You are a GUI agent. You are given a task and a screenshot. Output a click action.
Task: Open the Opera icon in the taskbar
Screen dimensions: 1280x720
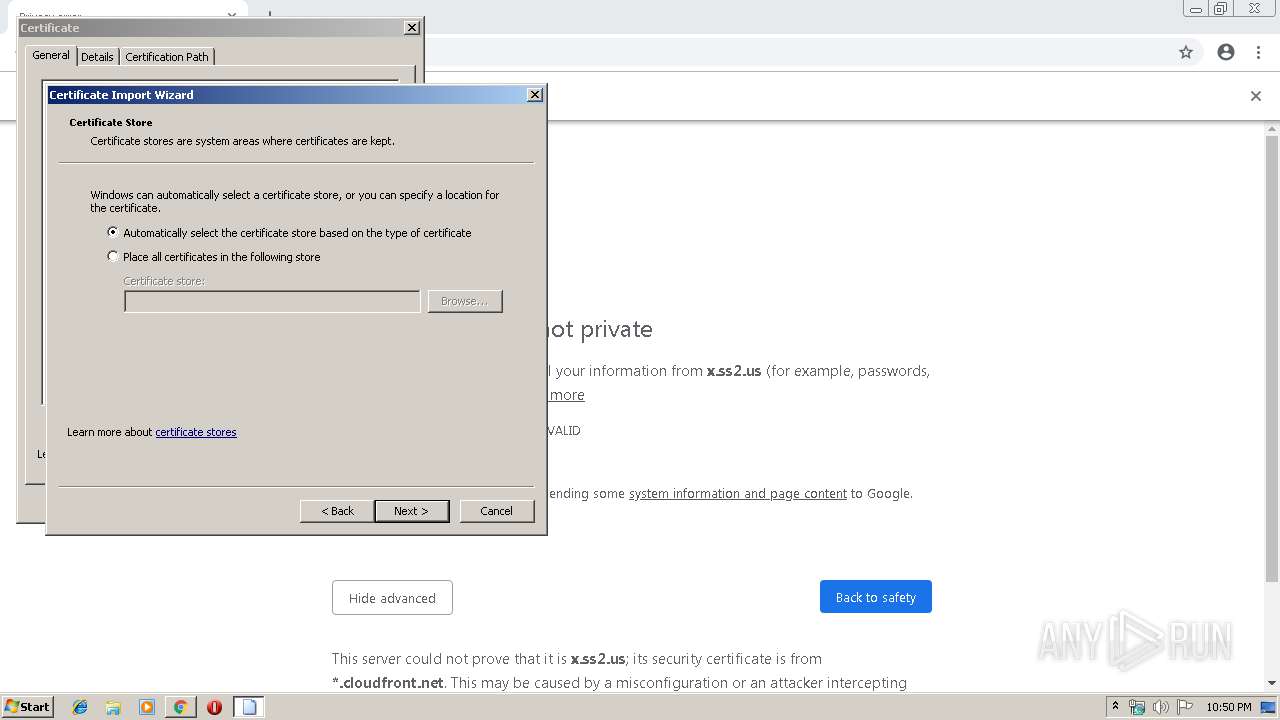214,707
